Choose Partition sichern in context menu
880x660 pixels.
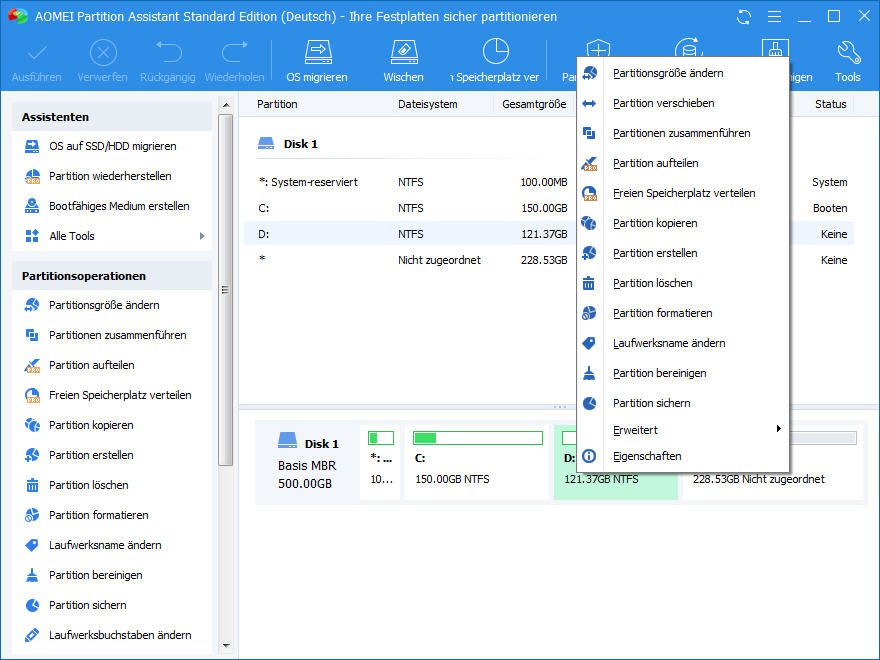pos(683,403)
